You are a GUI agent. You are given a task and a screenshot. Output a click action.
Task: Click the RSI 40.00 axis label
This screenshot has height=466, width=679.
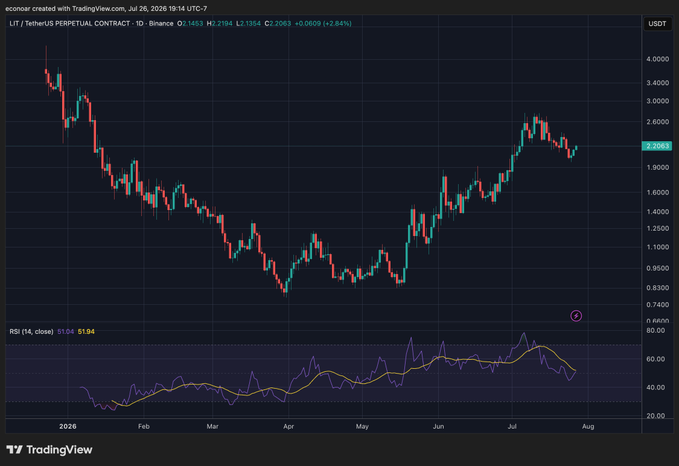tap(655, 388)
